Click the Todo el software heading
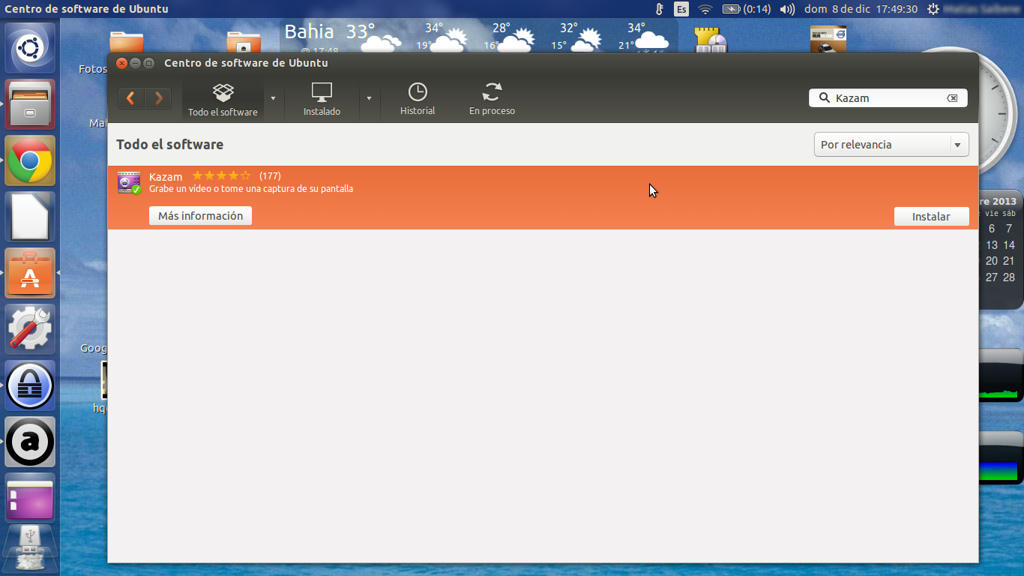The image size is (1024, 576). point(170,144)
